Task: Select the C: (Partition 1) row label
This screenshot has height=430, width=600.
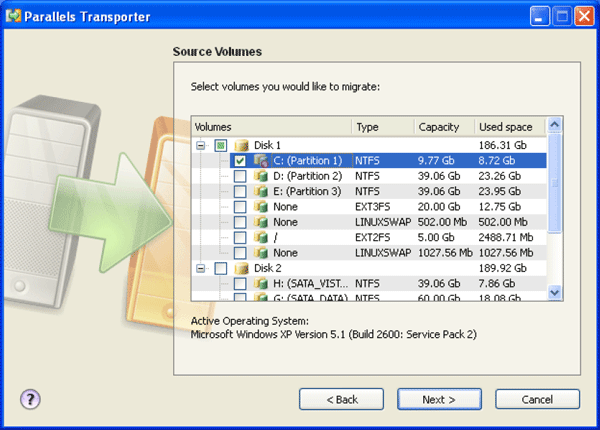Action: (x=308, y=161)
